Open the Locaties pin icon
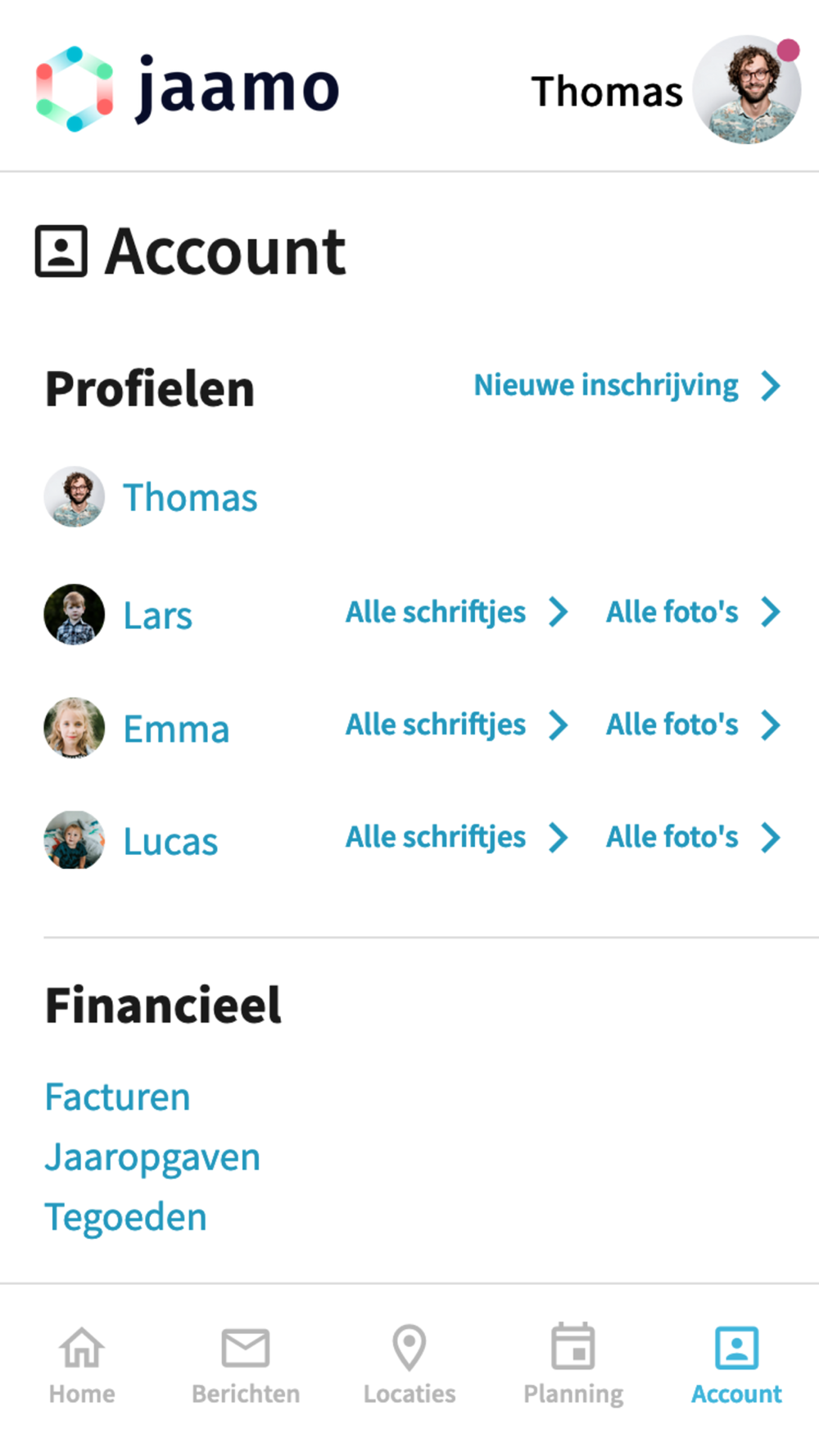 click(409, 1347)
